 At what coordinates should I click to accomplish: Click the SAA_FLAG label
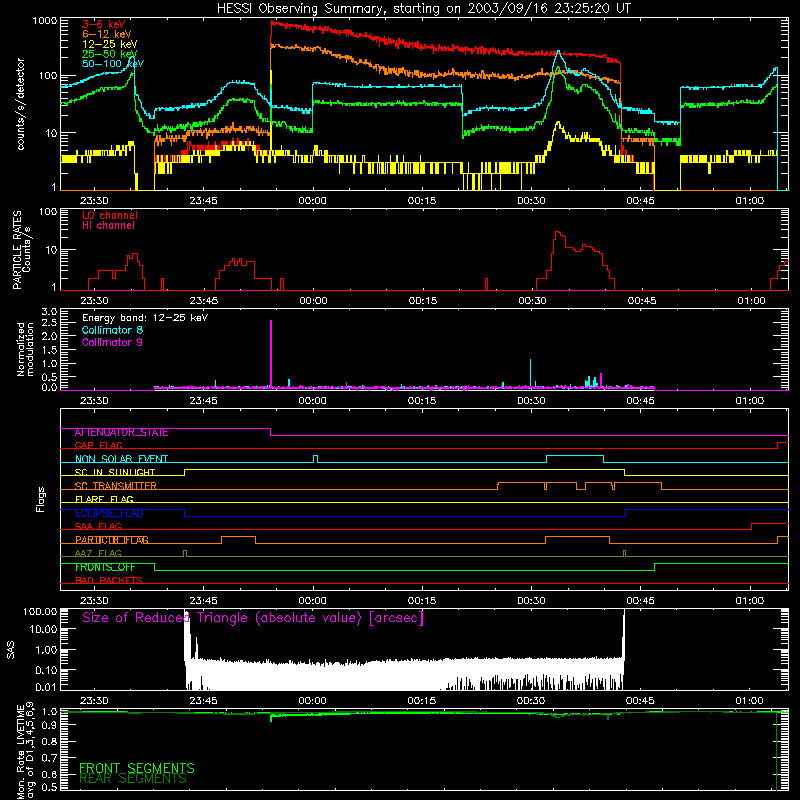point(98,527)
